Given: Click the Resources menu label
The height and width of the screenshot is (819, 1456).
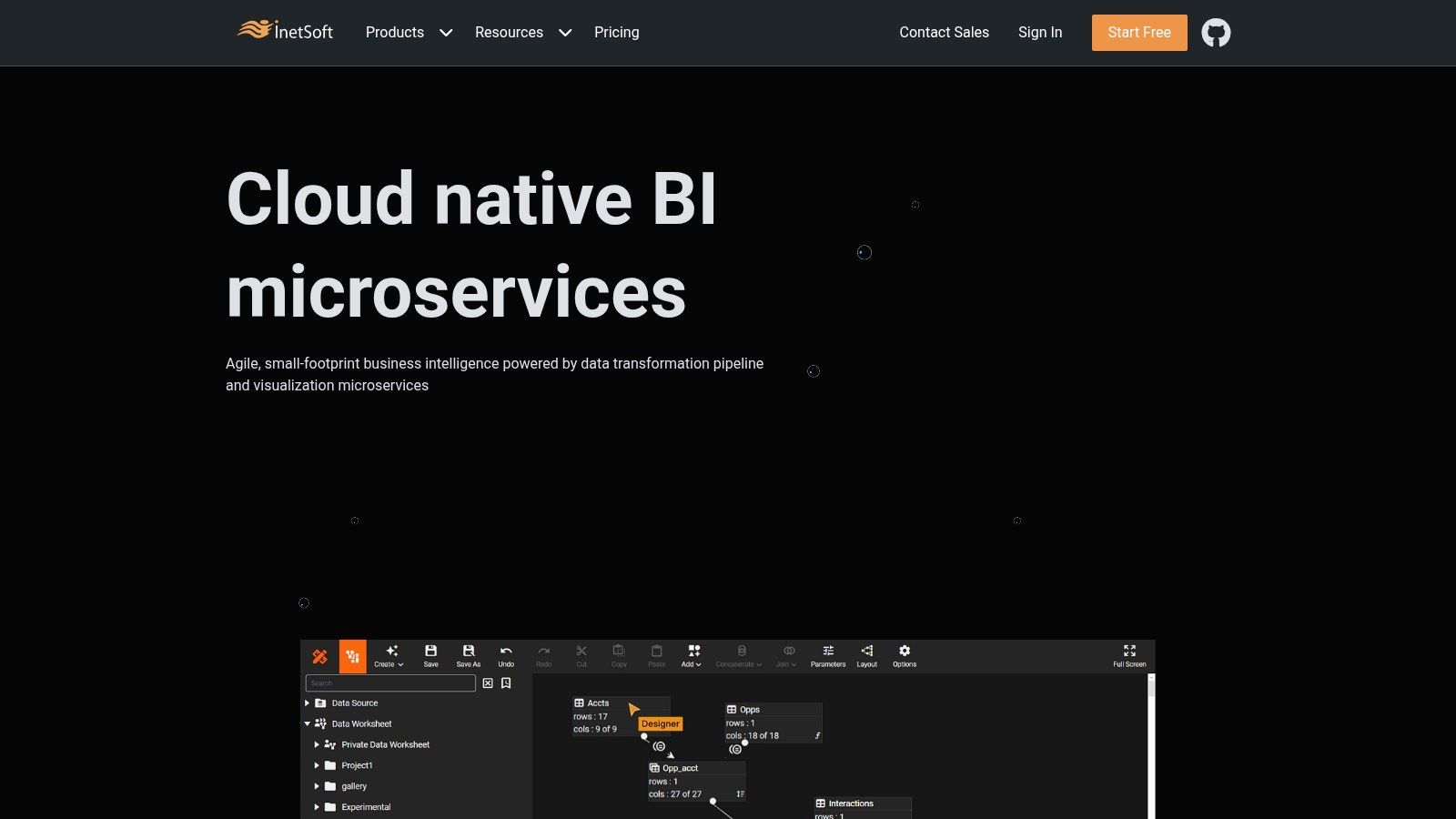Looking at the screenshot, I should (x=509, y=33).
